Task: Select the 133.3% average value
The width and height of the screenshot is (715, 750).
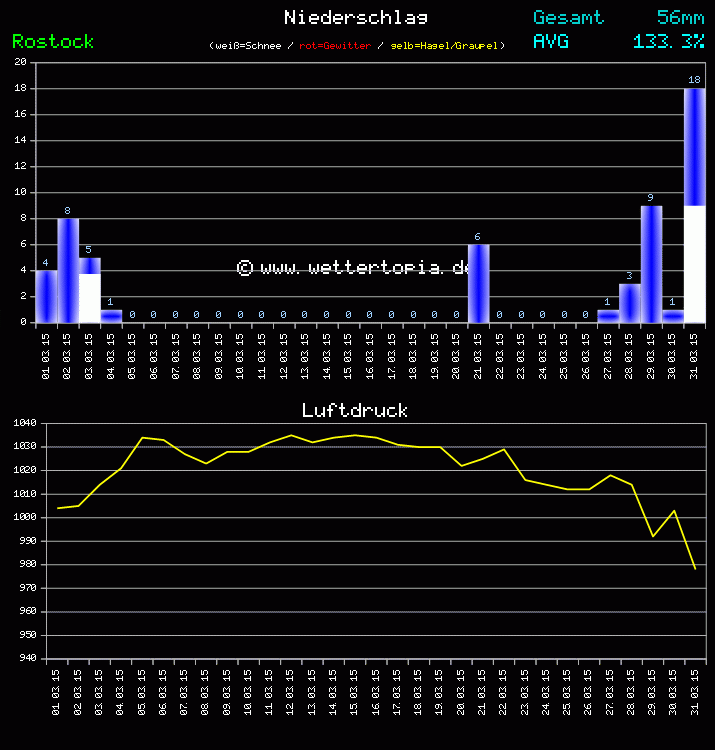Action: tap(668, 41)
